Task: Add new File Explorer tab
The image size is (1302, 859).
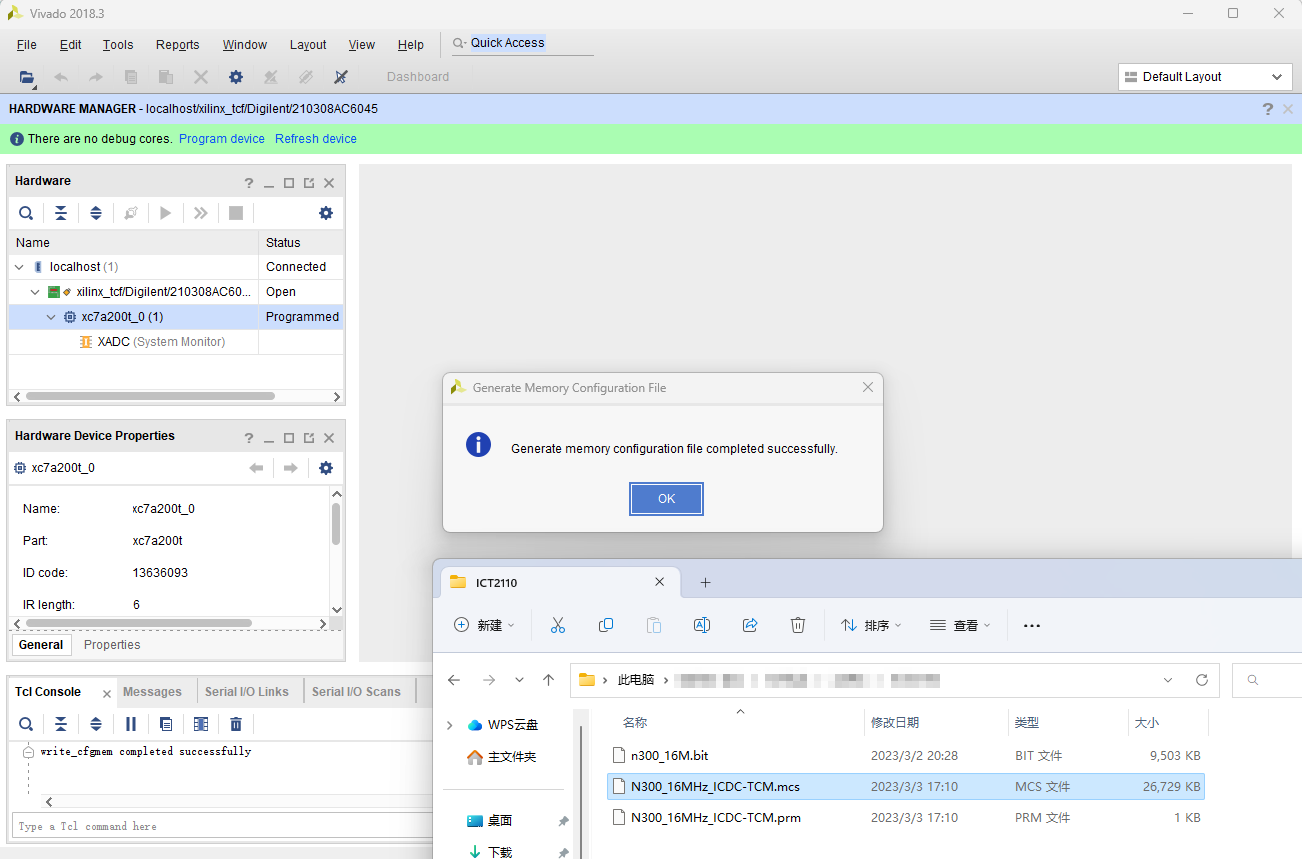Action: pos(705,582)
